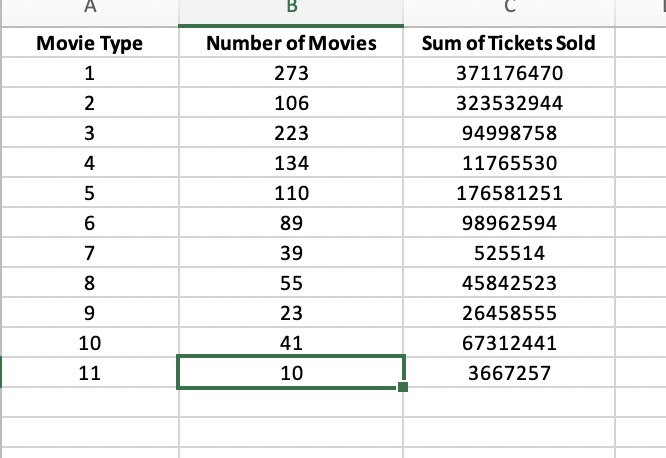666x458 pixels.
Task: Select column C header
Action: (x=509, y=12)
